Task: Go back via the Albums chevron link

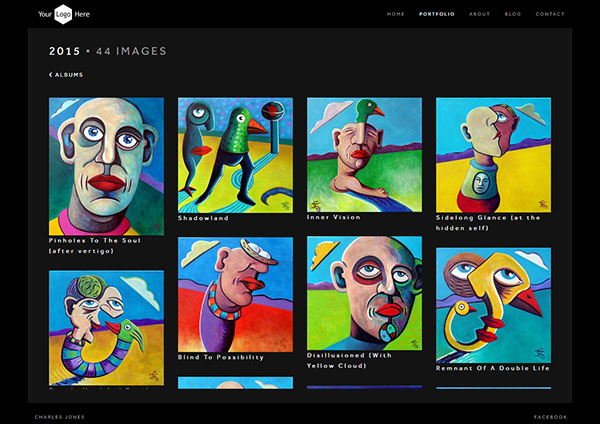Action: pos(66,75)
